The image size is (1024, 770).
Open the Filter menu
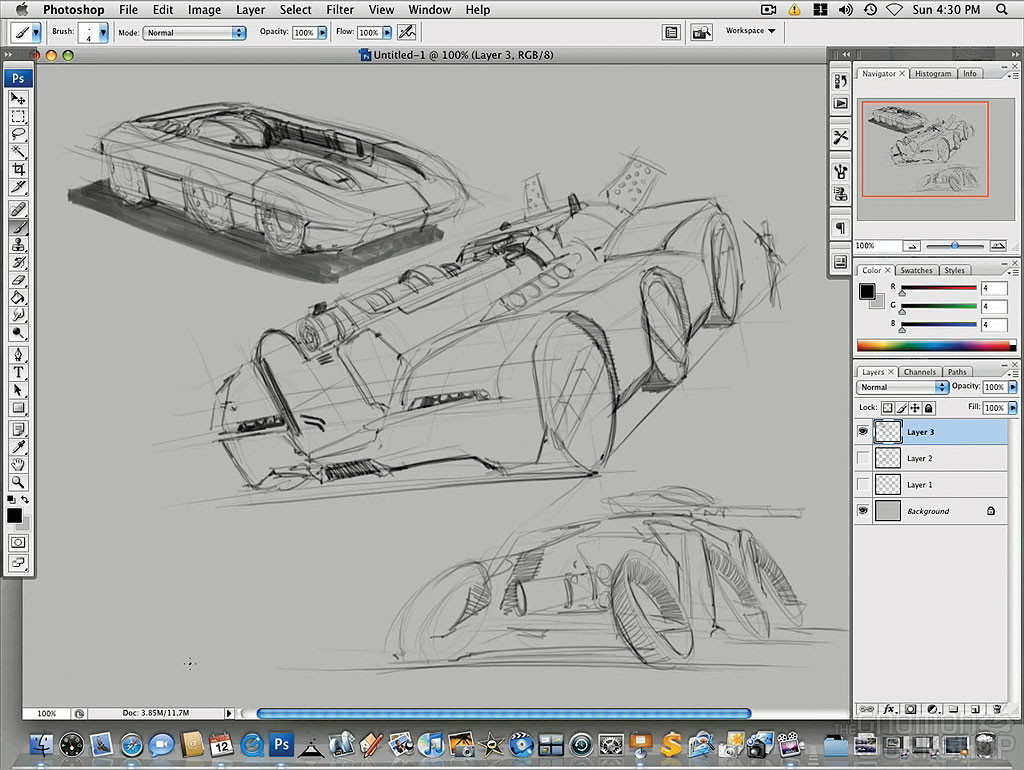click(340, 9)
